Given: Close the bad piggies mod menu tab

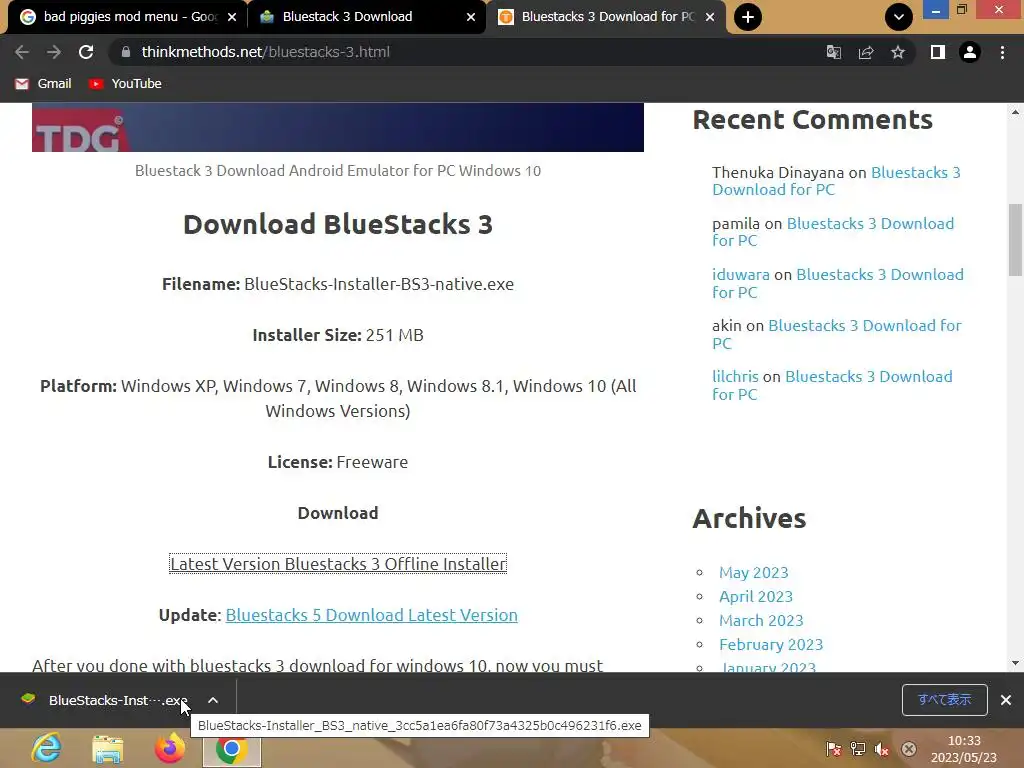Looking at the screenshot, I should point(232,17).
